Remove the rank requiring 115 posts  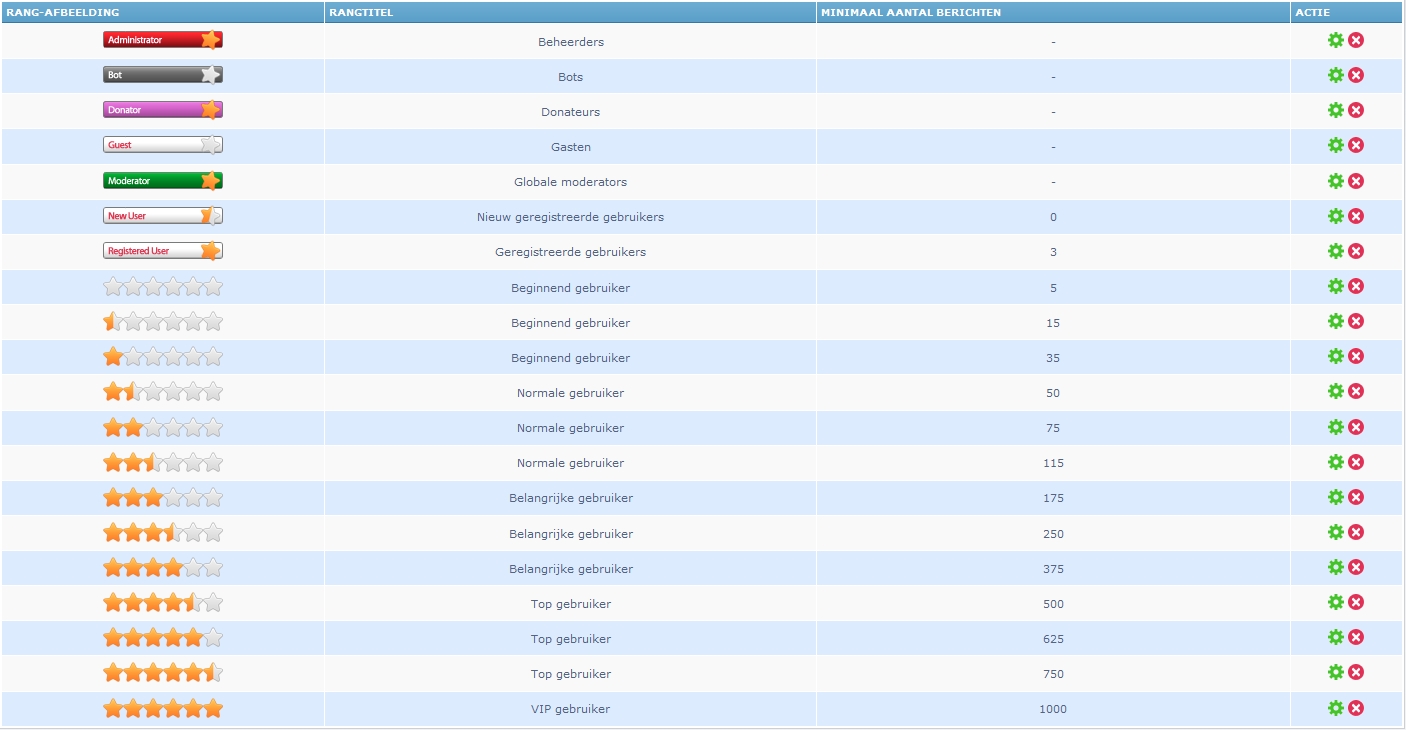[x=1356, y=462]
